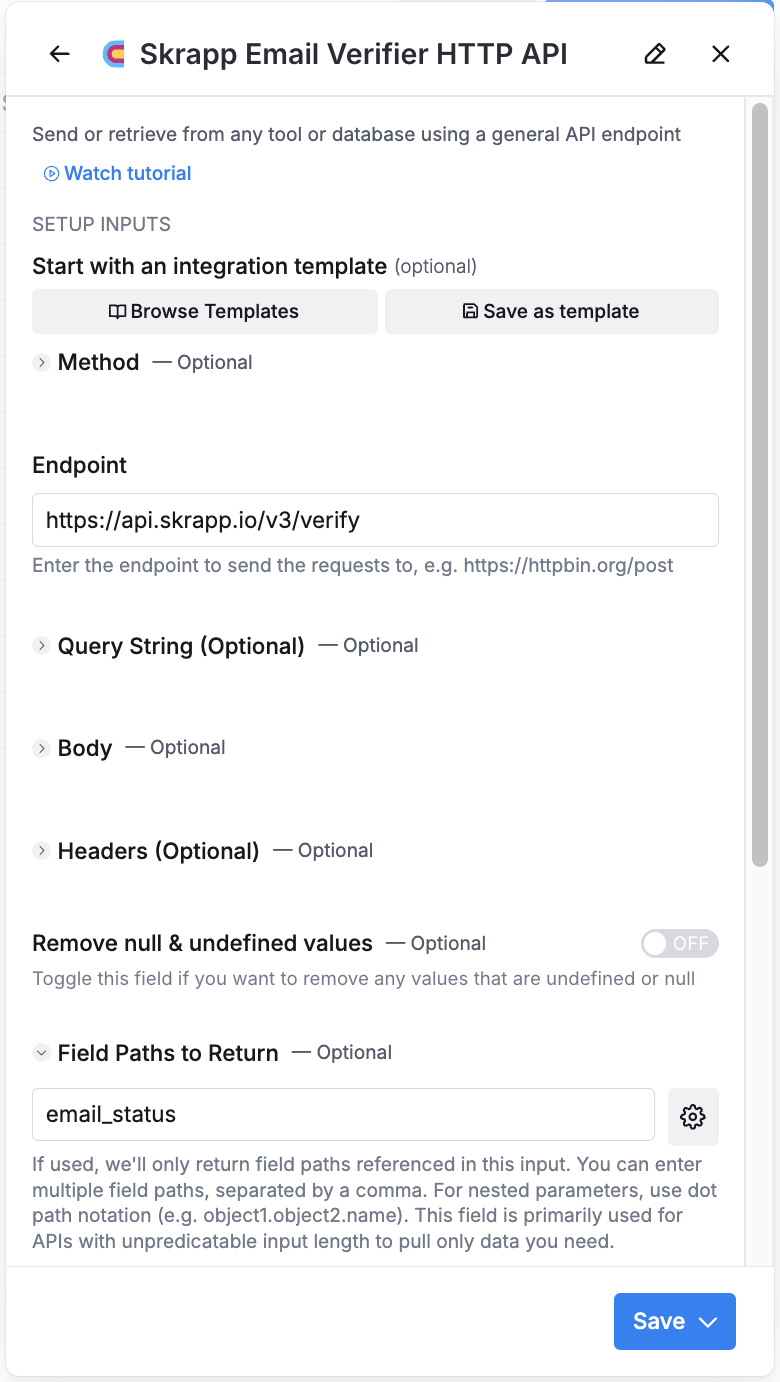780x1382 pixels.
Task: Close the Skrapp Email Verifier dialog
Action: [x=721, y=54]
